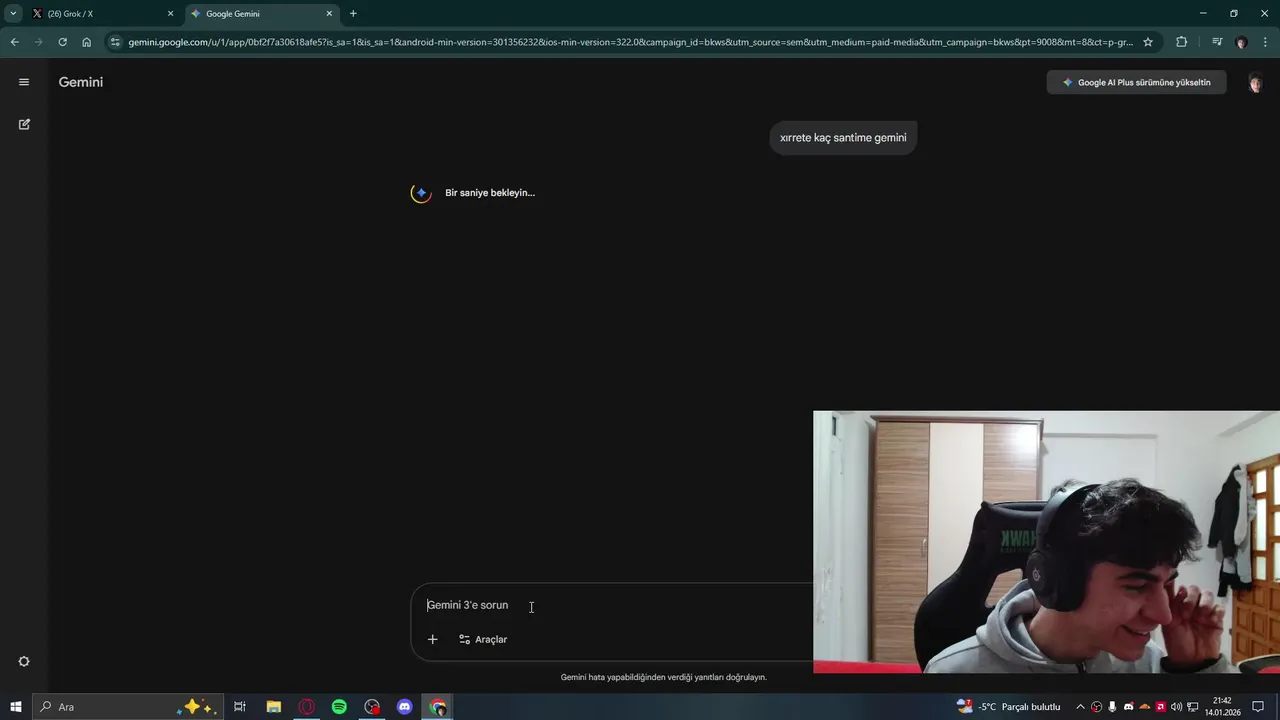This screenshot has height=720, width=1280.
Task: Open Opera browser from the taskbar
Action: pos(306,707)
